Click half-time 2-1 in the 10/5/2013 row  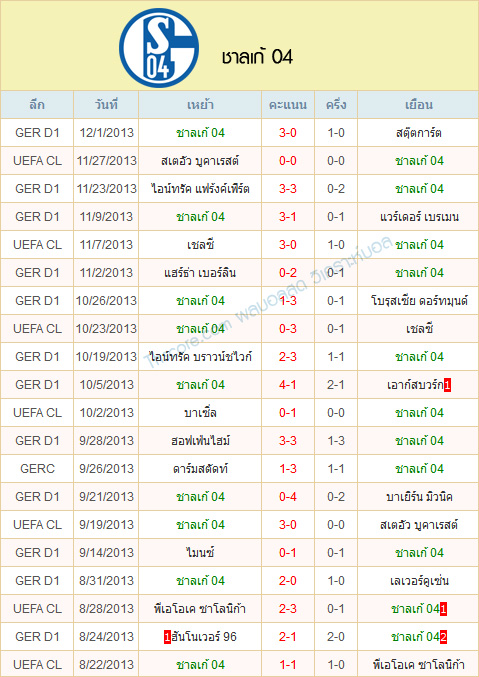336,385
